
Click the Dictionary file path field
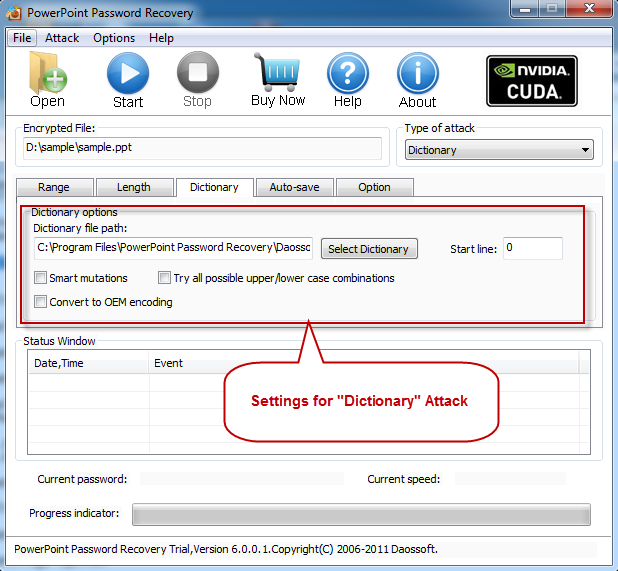click(173, 248)
